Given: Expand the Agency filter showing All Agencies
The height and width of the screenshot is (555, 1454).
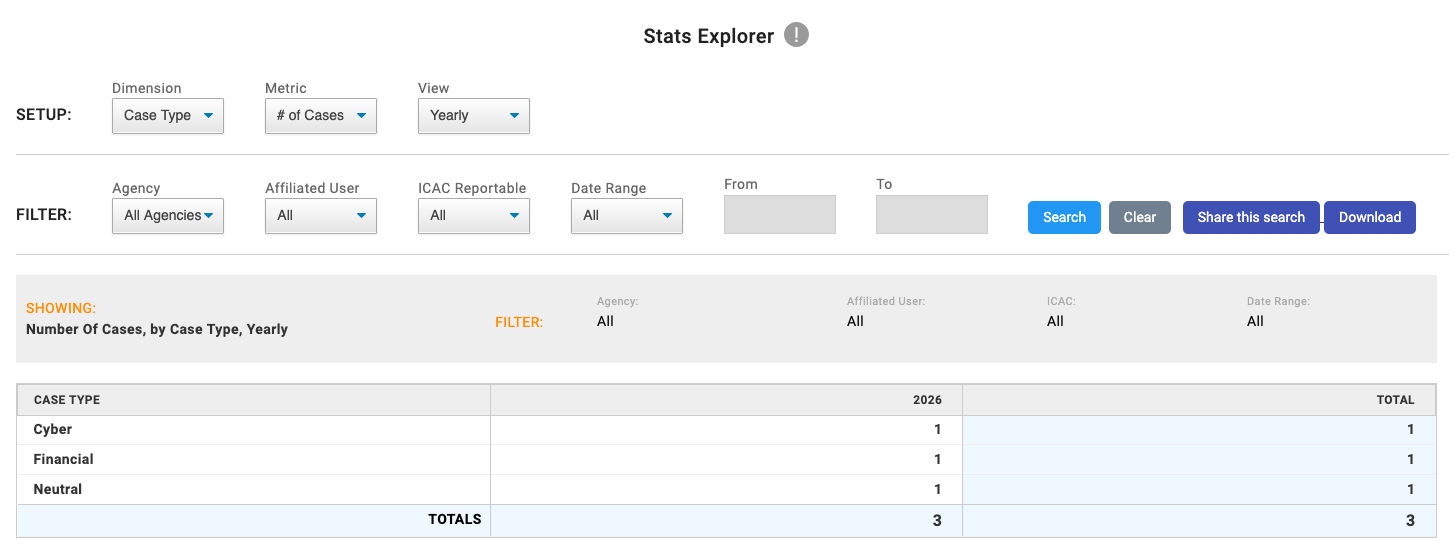Looking at the screenshot, I should click(x=168, y=216).
